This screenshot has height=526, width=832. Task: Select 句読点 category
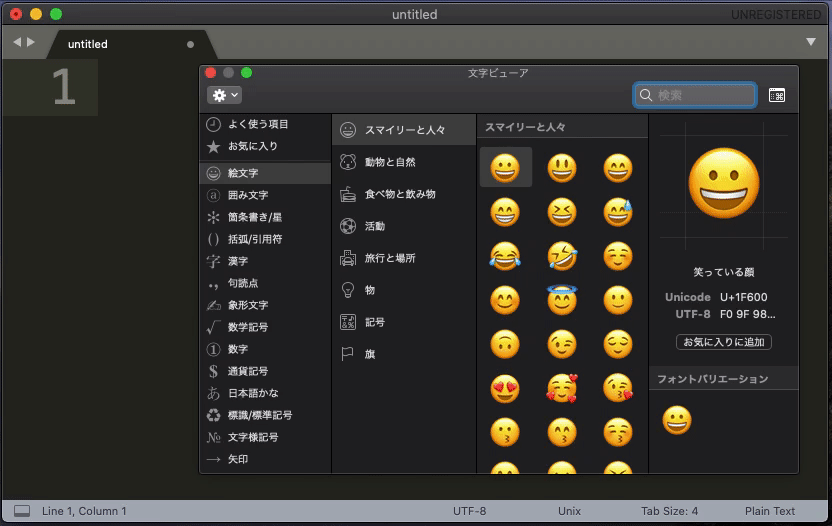click(265, 283)
